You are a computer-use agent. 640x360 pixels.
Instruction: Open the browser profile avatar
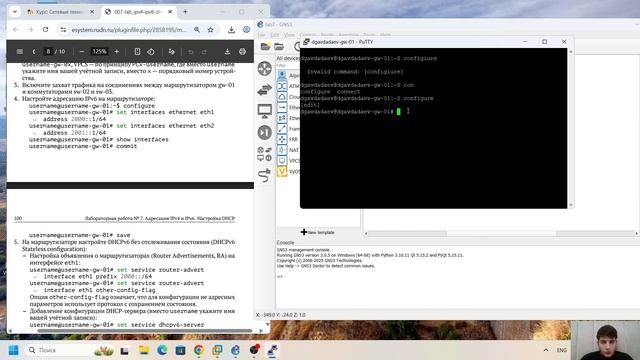(x=246, y=30)
